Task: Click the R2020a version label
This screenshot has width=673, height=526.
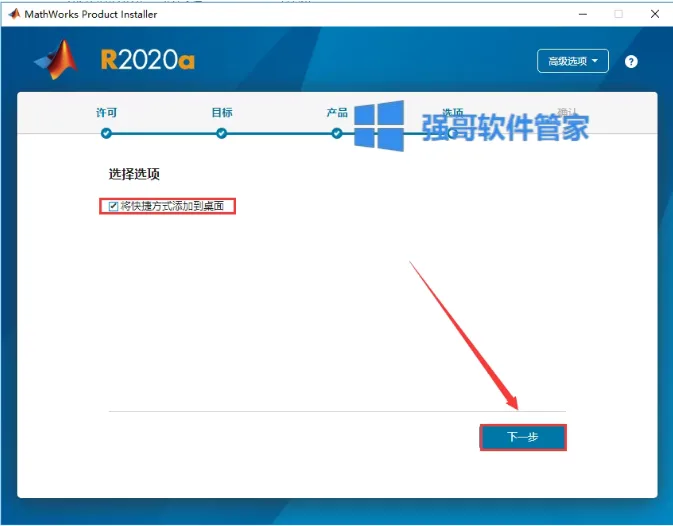Action: (148, 60)
